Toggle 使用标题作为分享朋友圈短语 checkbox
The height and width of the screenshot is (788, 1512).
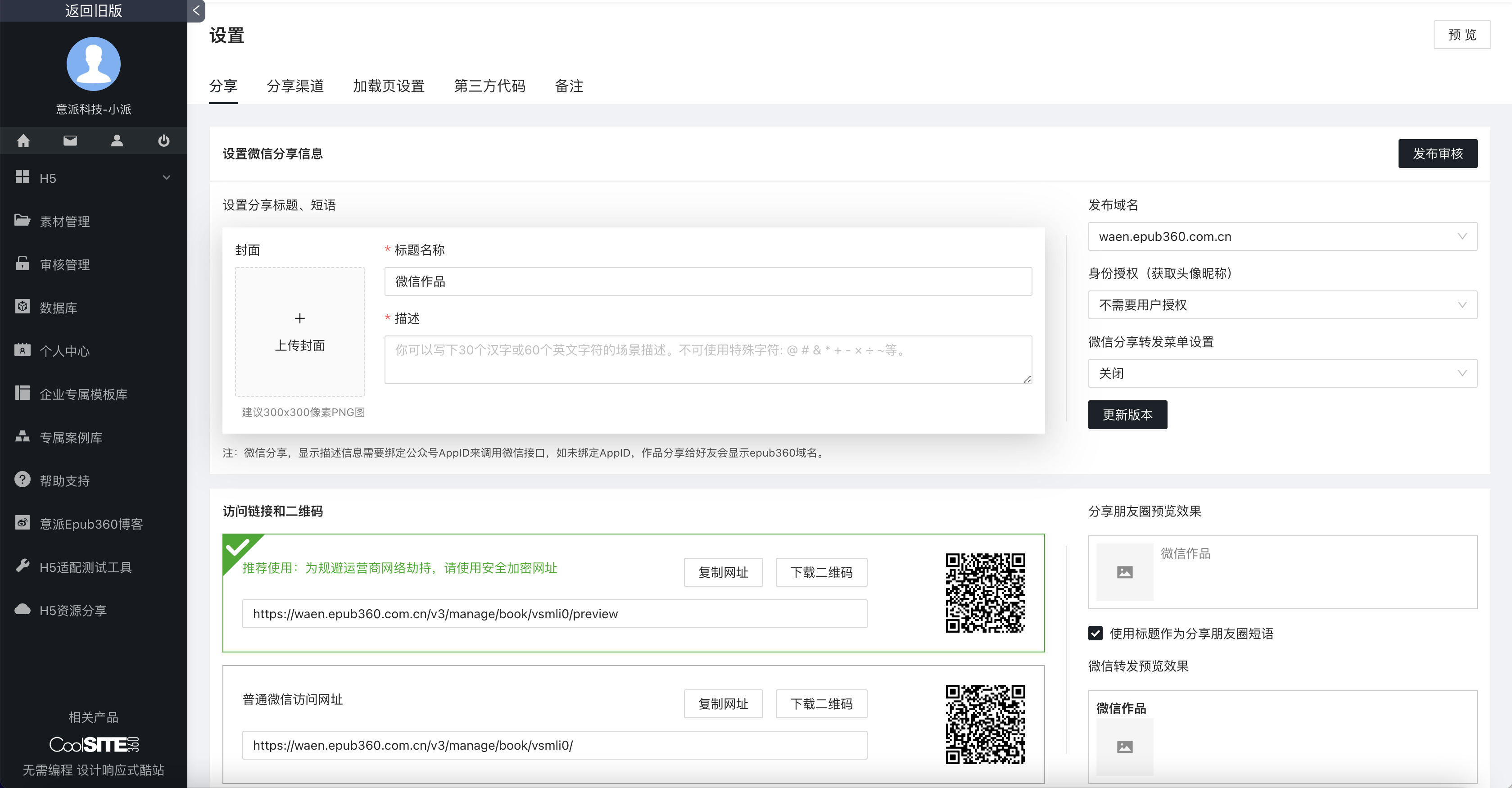(1095, 633)
